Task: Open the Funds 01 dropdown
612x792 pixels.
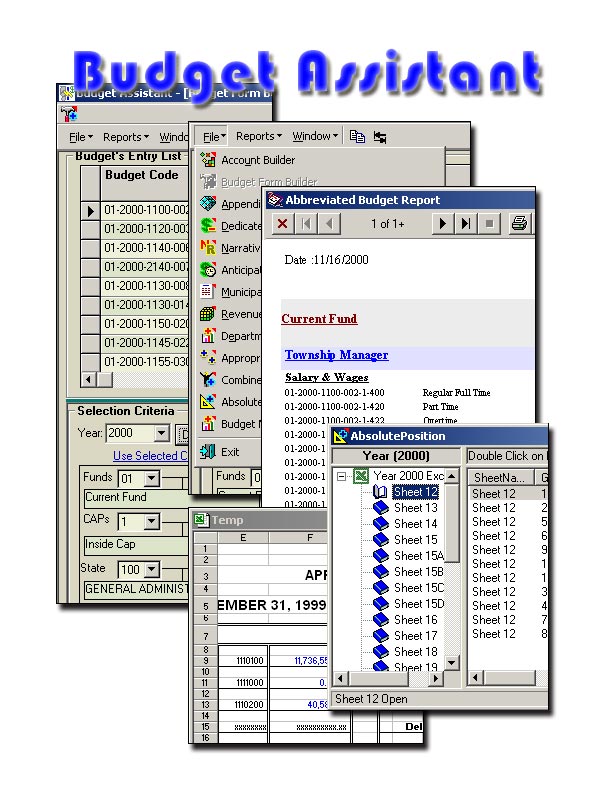Action: click(151, 478)
